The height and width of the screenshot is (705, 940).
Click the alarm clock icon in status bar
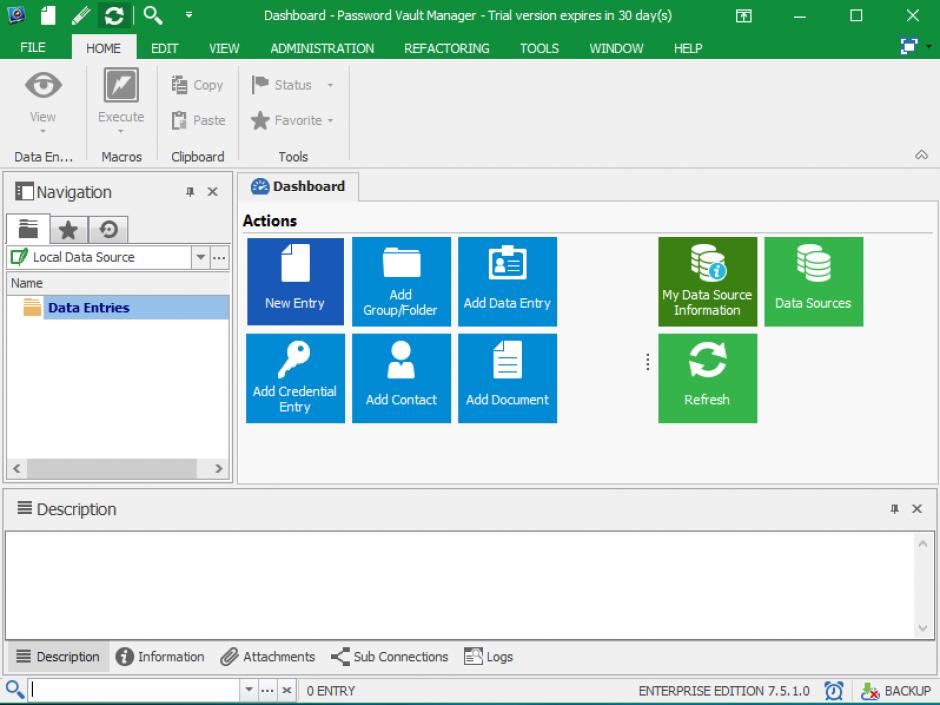(833, 691)
